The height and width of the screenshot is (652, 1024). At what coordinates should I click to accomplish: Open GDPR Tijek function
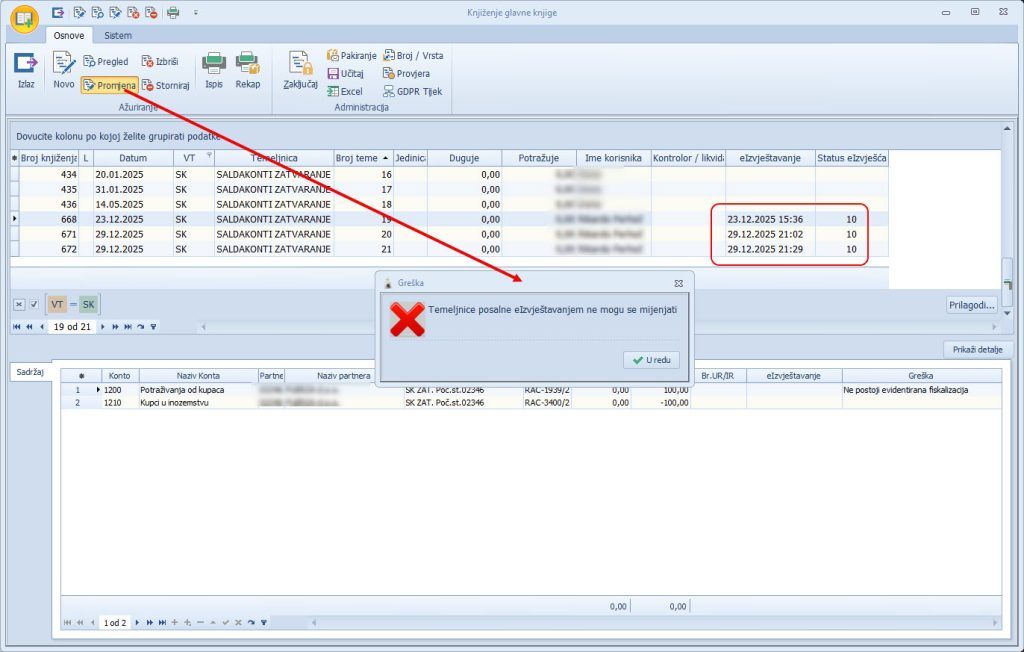pyautogui.click(x=412, y=92)
